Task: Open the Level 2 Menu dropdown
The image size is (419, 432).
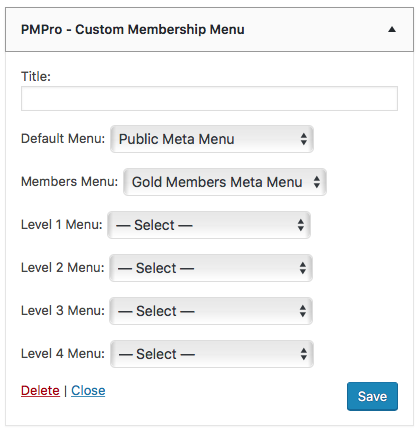Action: pos(211,268)
